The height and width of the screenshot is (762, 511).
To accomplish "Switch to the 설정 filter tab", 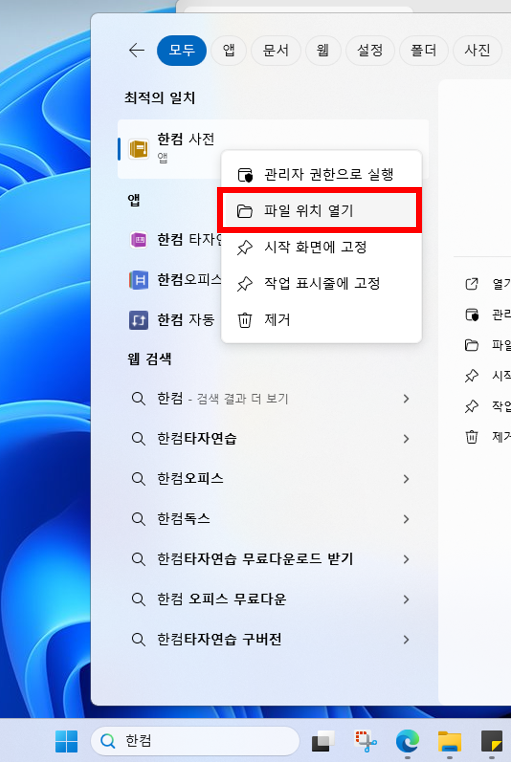I will click(x=370, y=50).
